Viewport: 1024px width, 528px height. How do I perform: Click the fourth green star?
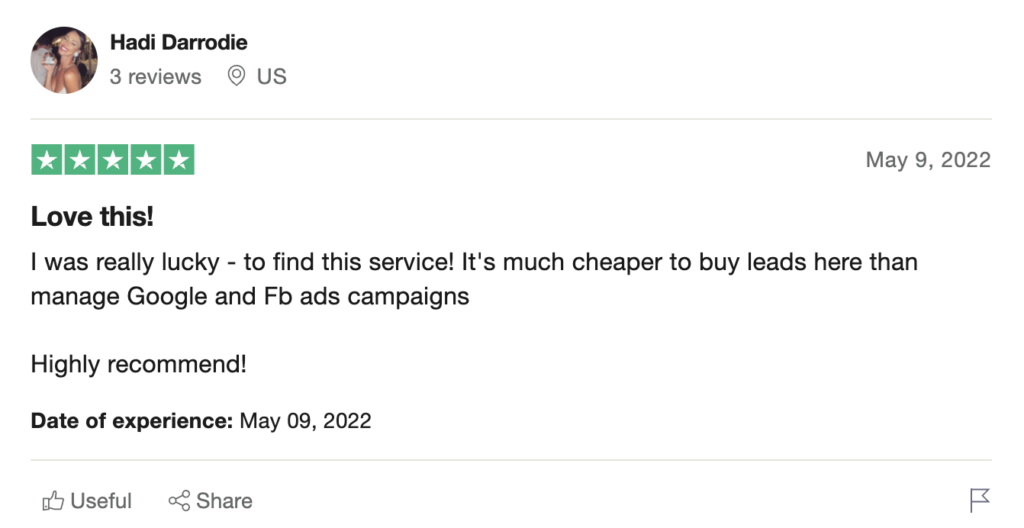click(x=146, y=160)
